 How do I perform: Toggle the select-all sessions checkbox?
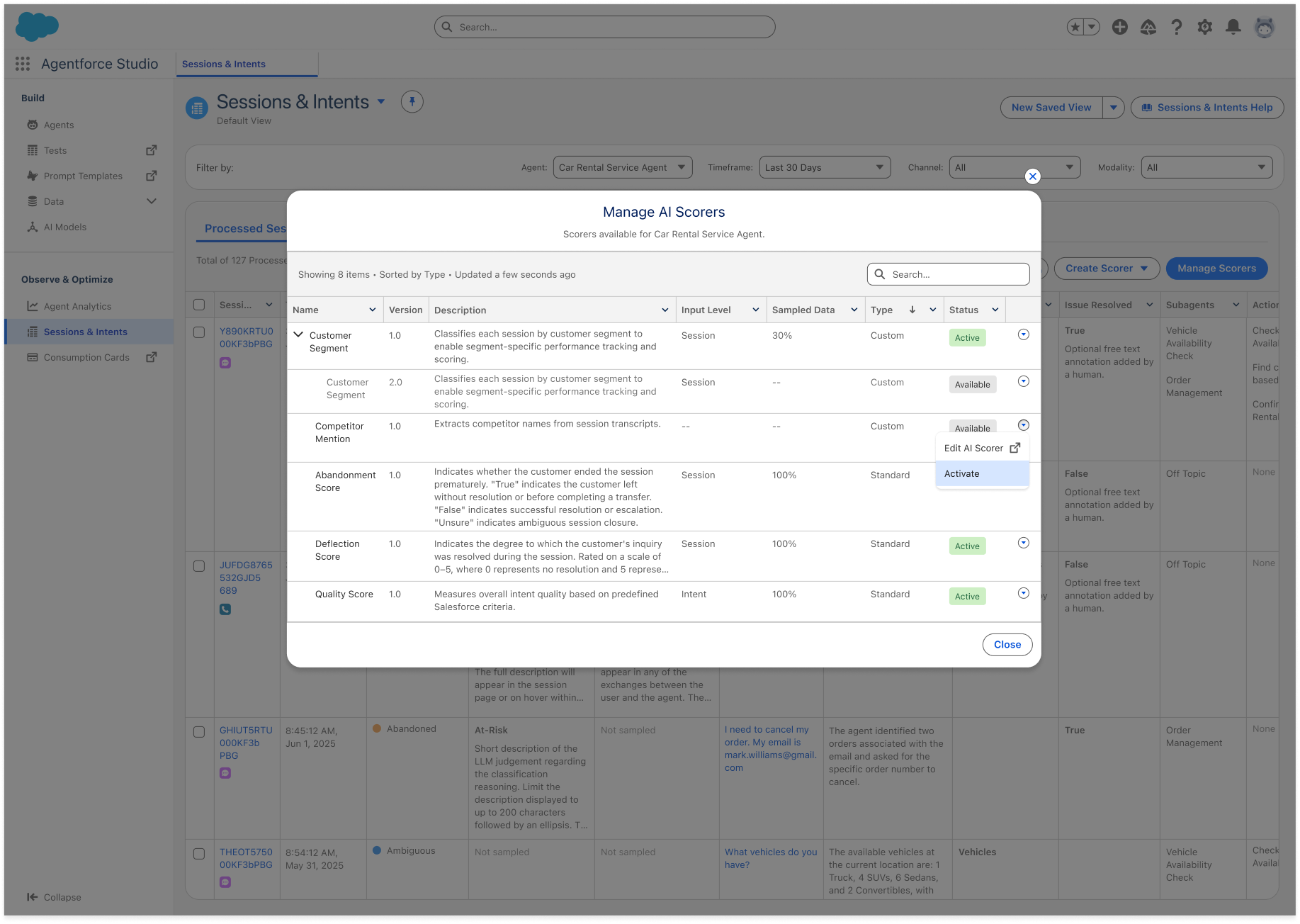tap(199, 305)
